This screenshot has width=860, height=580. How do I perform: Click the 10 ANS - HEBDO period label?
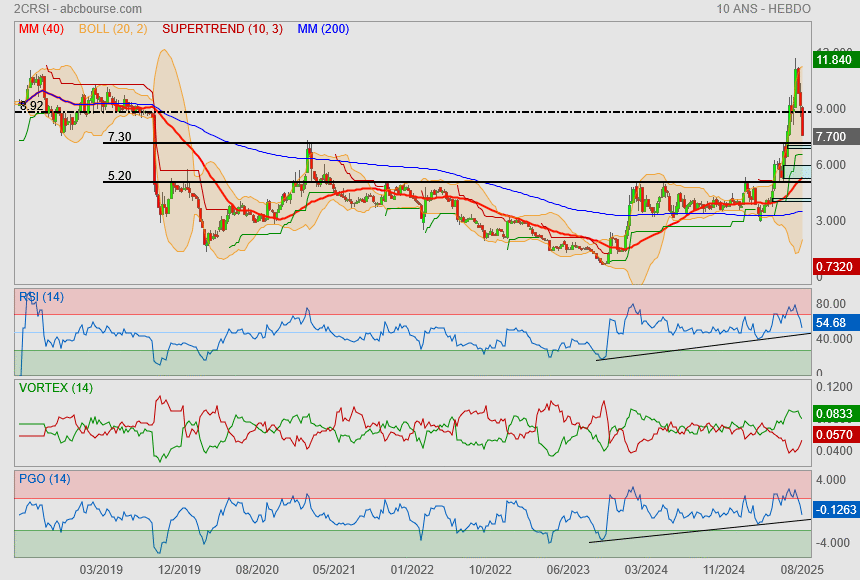pos(763,9)
